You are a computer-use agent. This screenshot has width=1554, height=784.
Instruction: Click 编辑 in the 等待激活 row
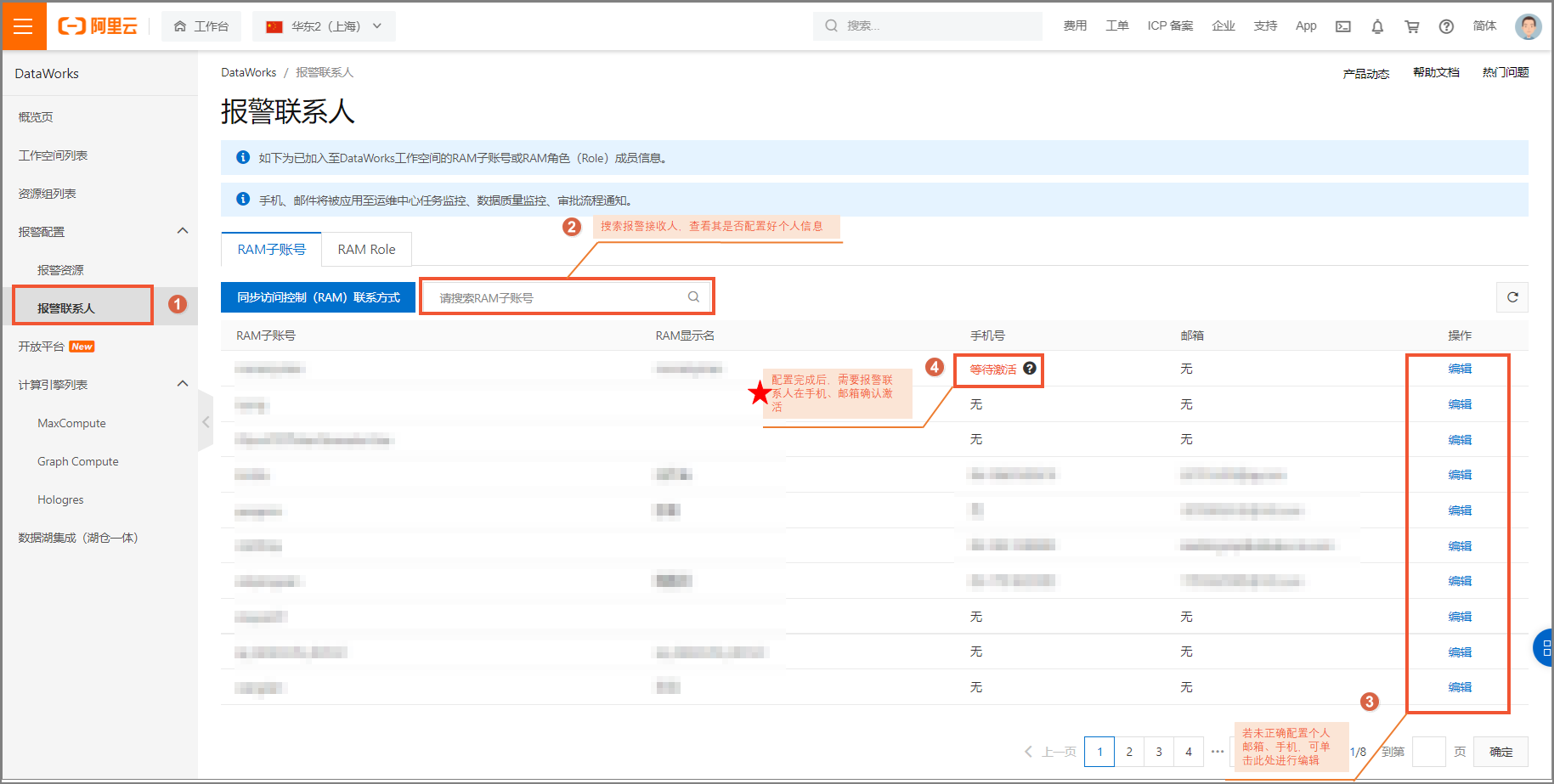pos(1460,369)
